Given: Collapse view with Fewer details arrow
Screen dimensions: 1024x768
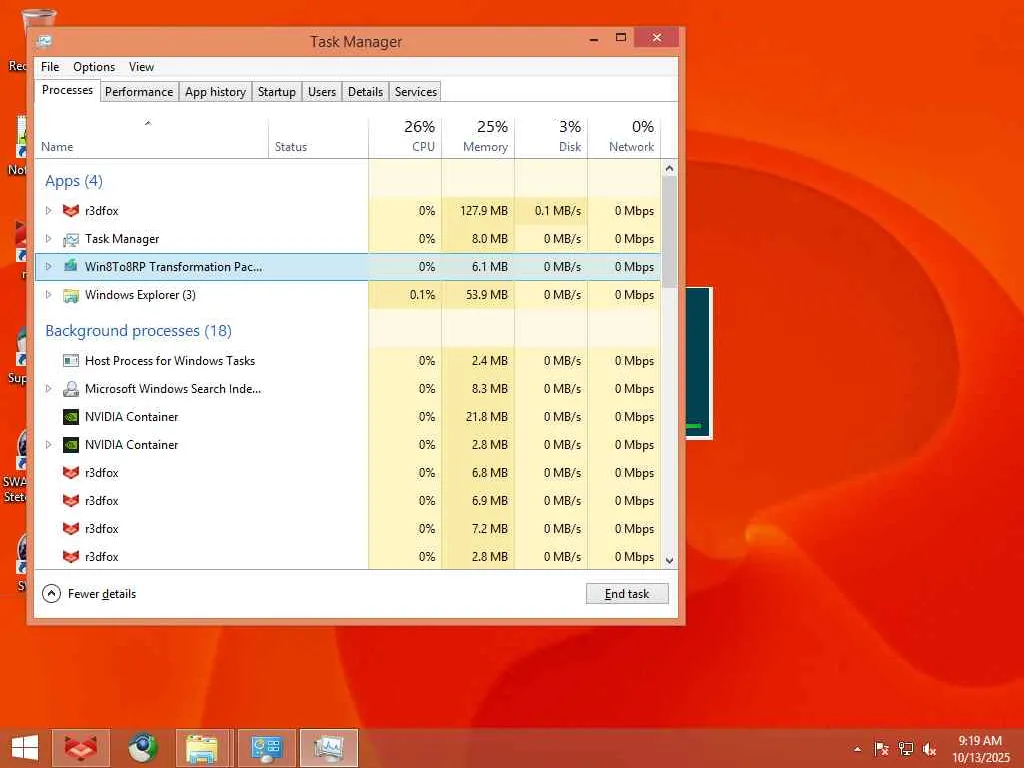Looking at the screenshot, I should pos(51,594).
